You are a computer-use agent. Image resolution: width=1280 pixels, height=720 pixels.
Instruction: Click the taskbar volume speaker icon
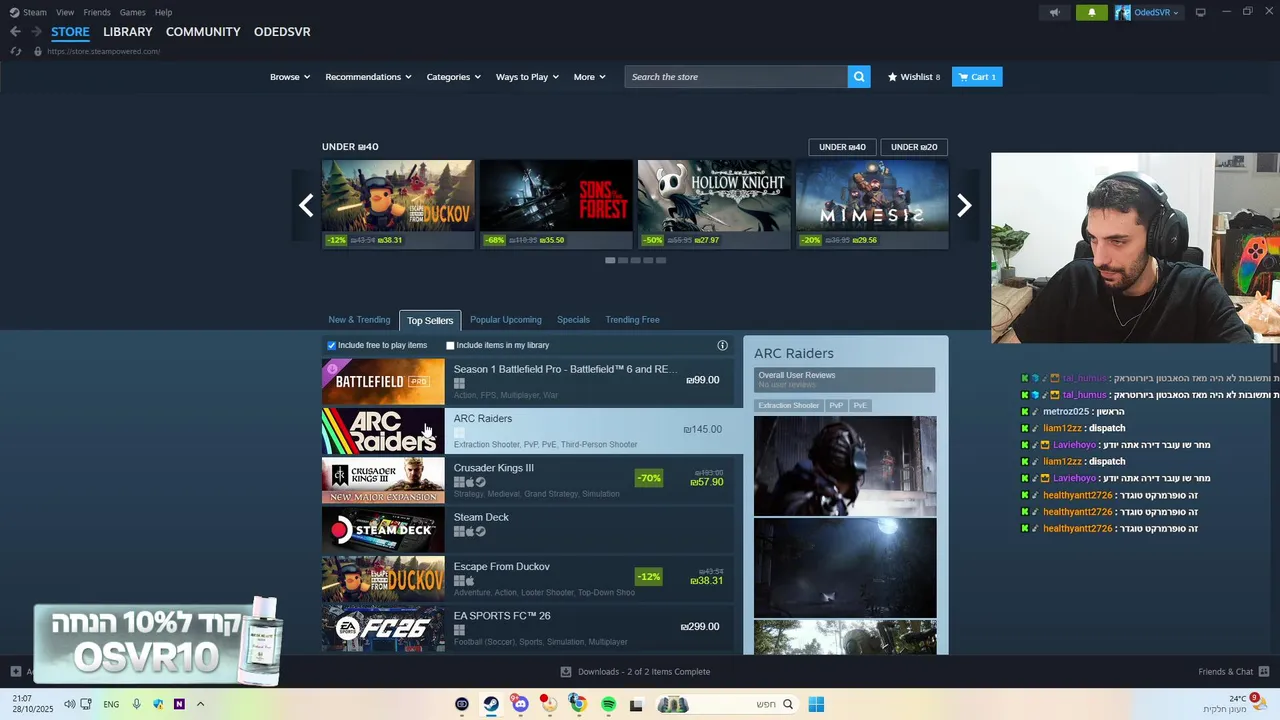(x=69, y=704)
